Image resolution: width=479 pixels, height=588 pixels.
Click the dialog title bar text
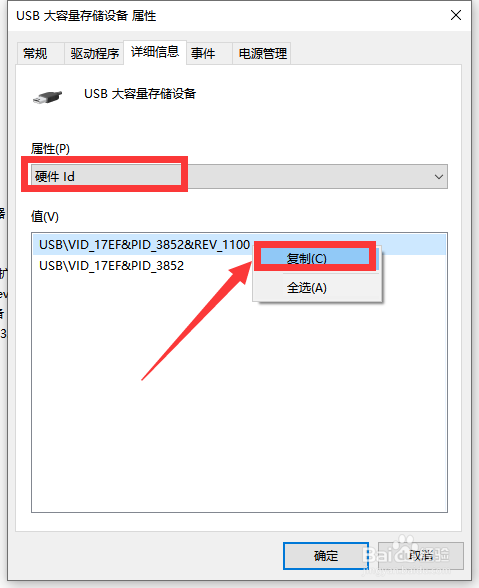(x=86, y=16)
